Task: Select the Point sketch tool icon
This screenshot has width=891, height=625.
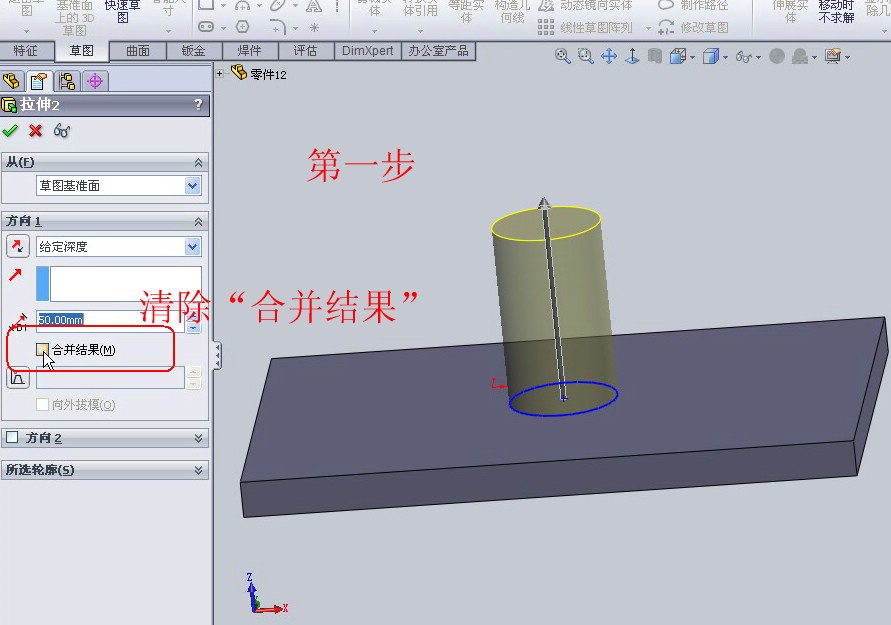Action: click(x=314, y=27)
